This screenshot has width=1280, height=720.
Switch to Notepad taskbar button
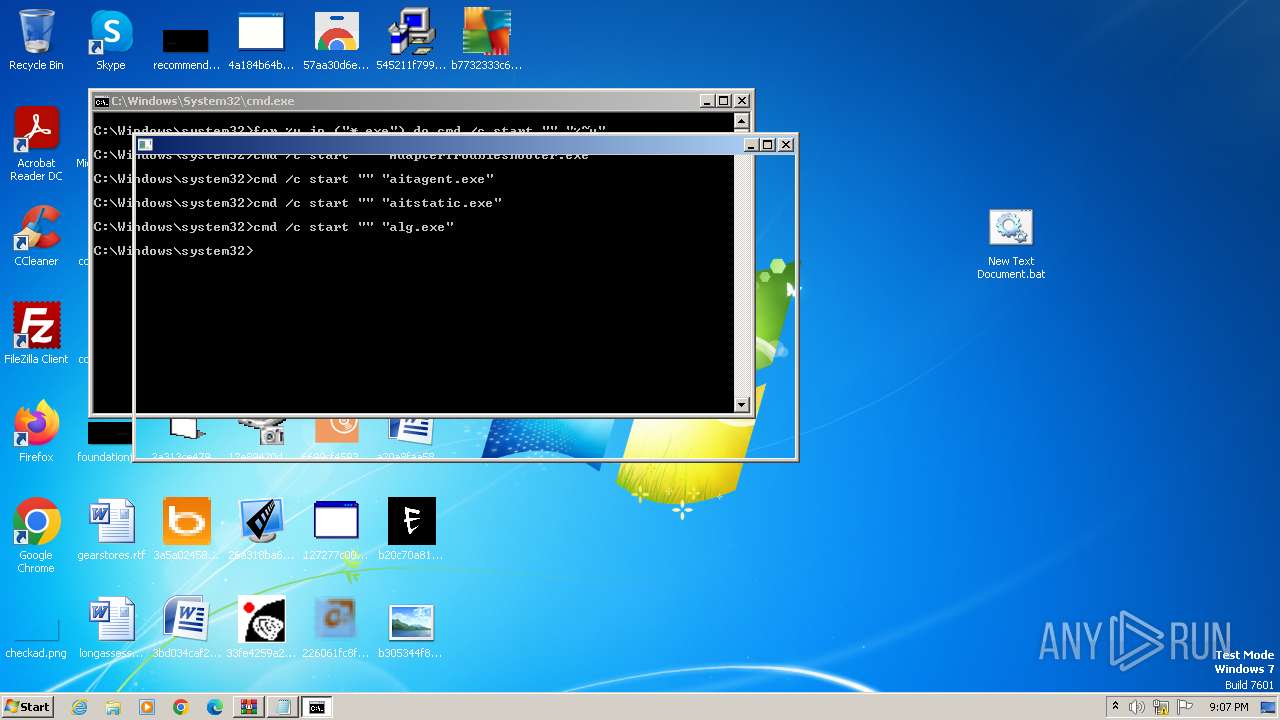pyautogui.click(x=283, y=707)
